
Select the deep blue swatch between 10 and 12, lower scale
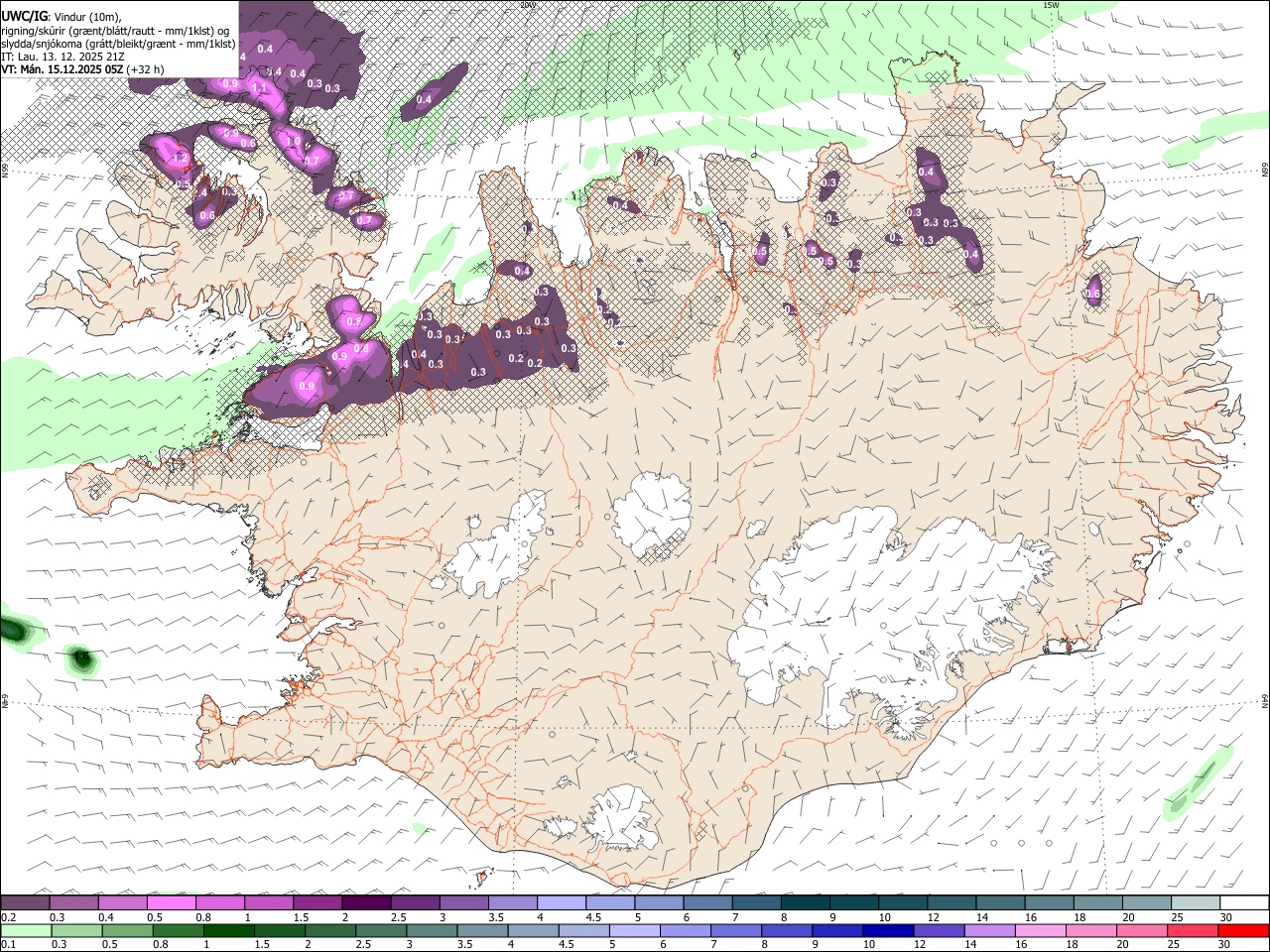(x=888, y=930)
